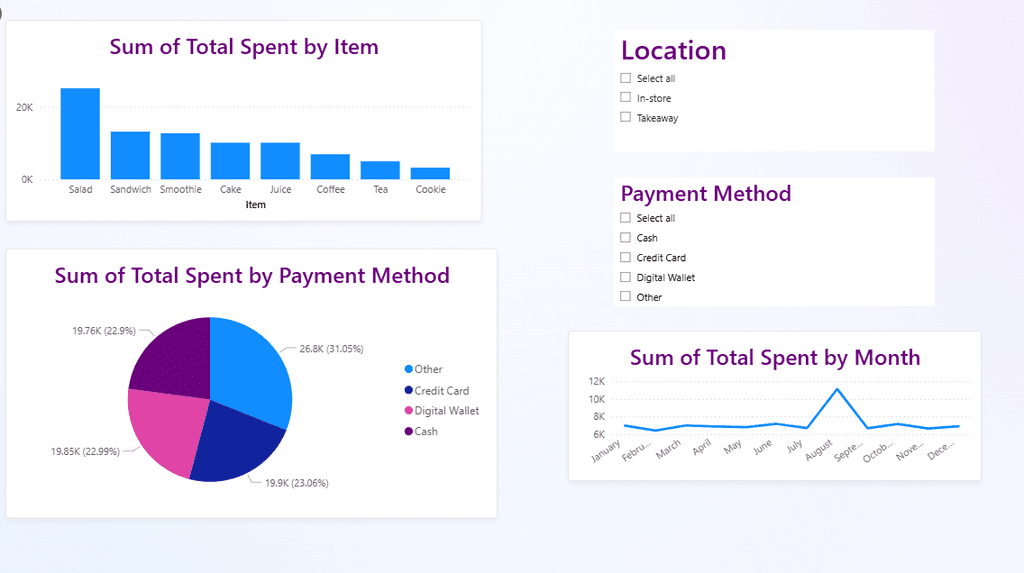Click the April label on month axis
This screenshot has height=573, width=1024.
click(701, 447)
